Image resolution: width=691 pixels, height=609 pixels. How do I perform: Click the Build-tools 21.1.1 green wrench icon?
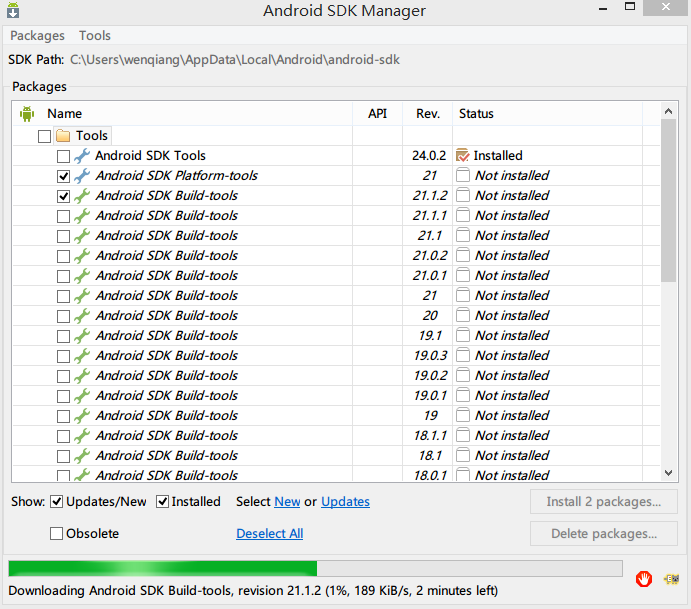[82, 215]
